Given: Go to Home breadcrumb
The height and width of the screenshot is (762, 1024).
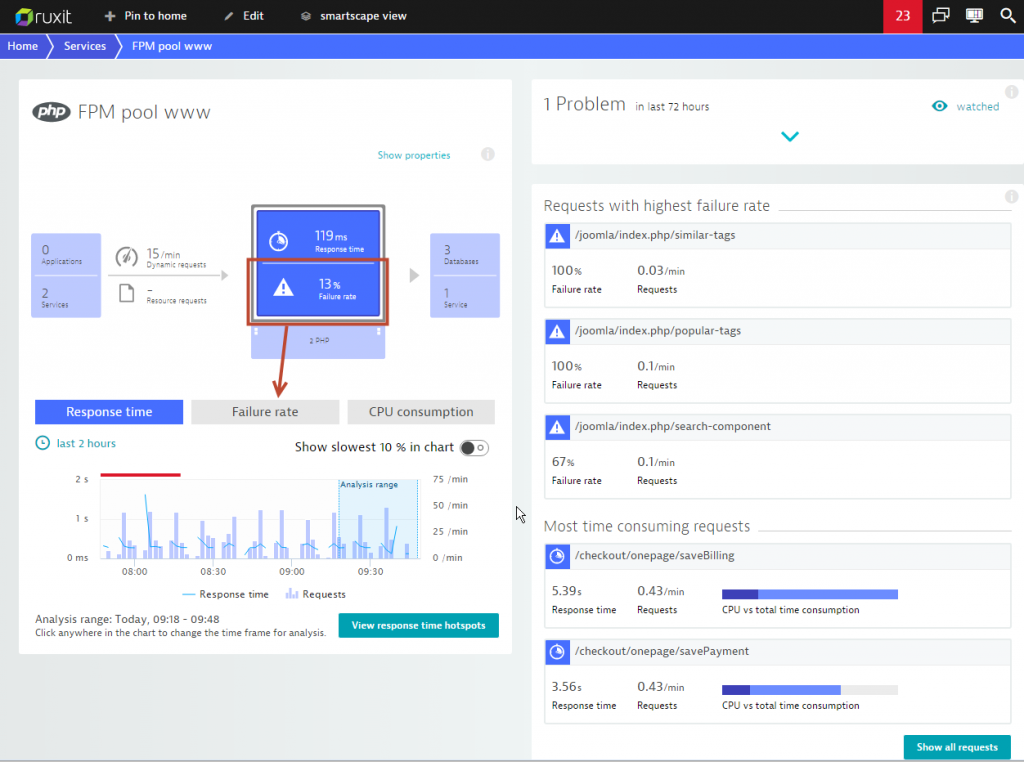Looking at the screenshot, I should pyautogui.click(x=23, y=46).
